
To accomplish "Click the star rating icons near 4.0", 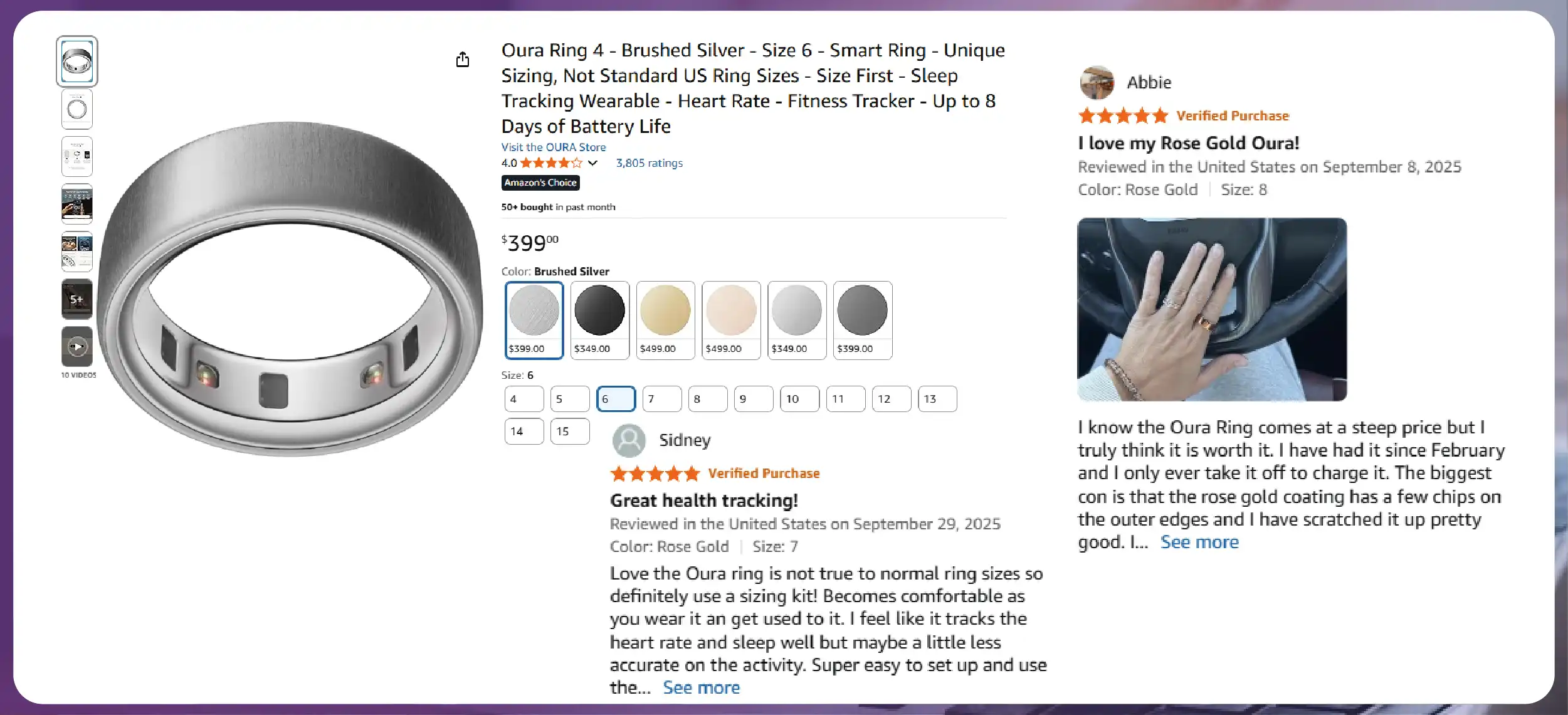I will coord(550,163).
